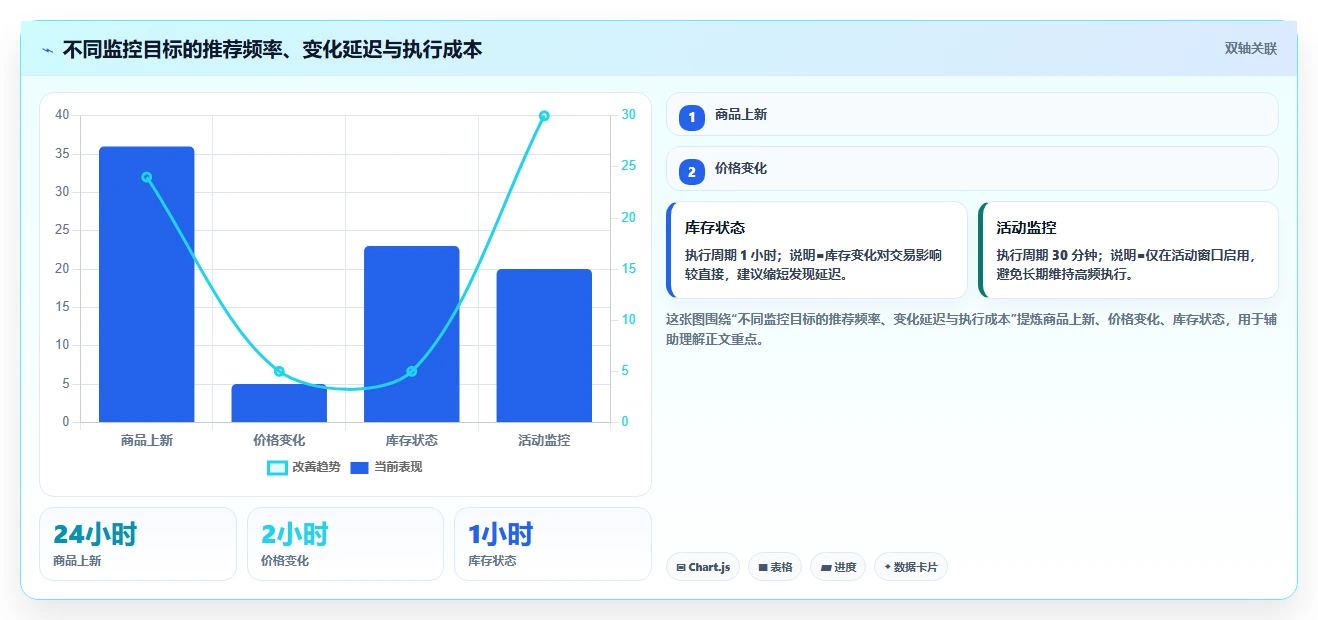
Task: Click the icon in the 表格 tag
Action: click(x=763, y=567)
